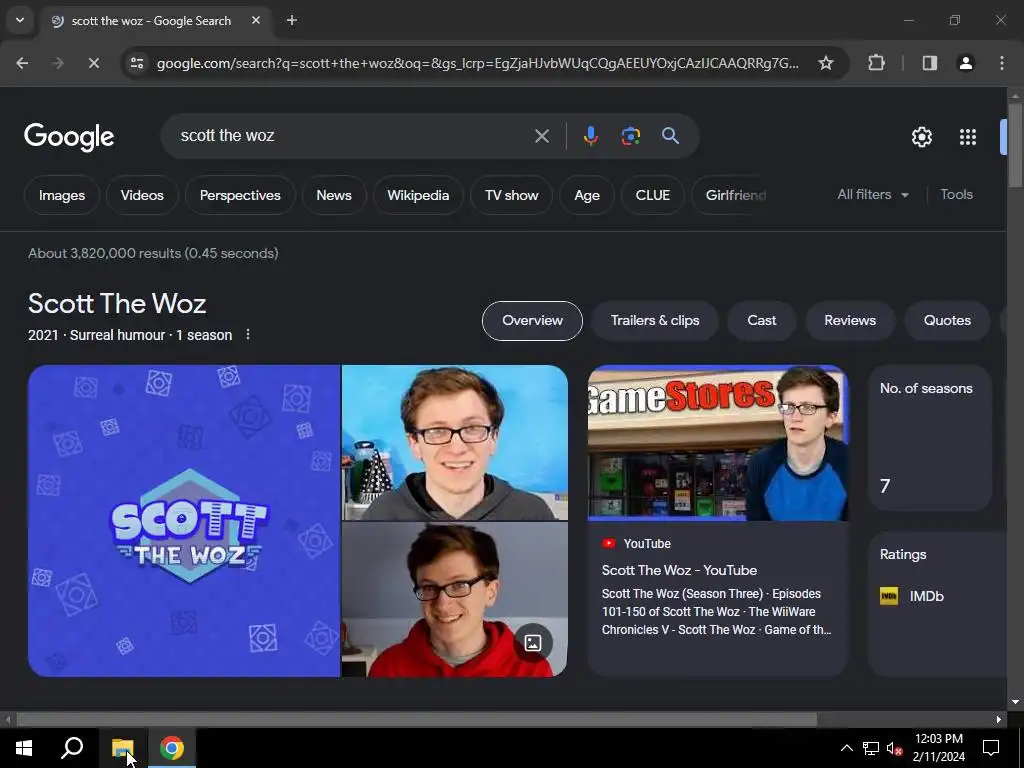
Task: Click the 'Scott The Woz' panel title
Action: tap(117, 304)
